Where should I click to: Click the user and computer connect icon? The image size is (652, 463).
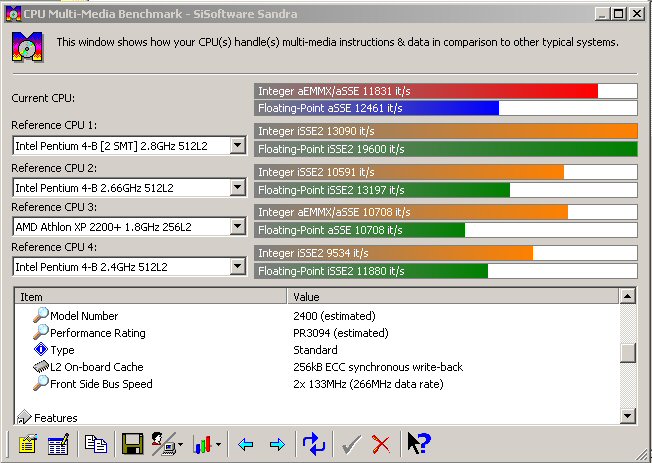coord(163,444)
